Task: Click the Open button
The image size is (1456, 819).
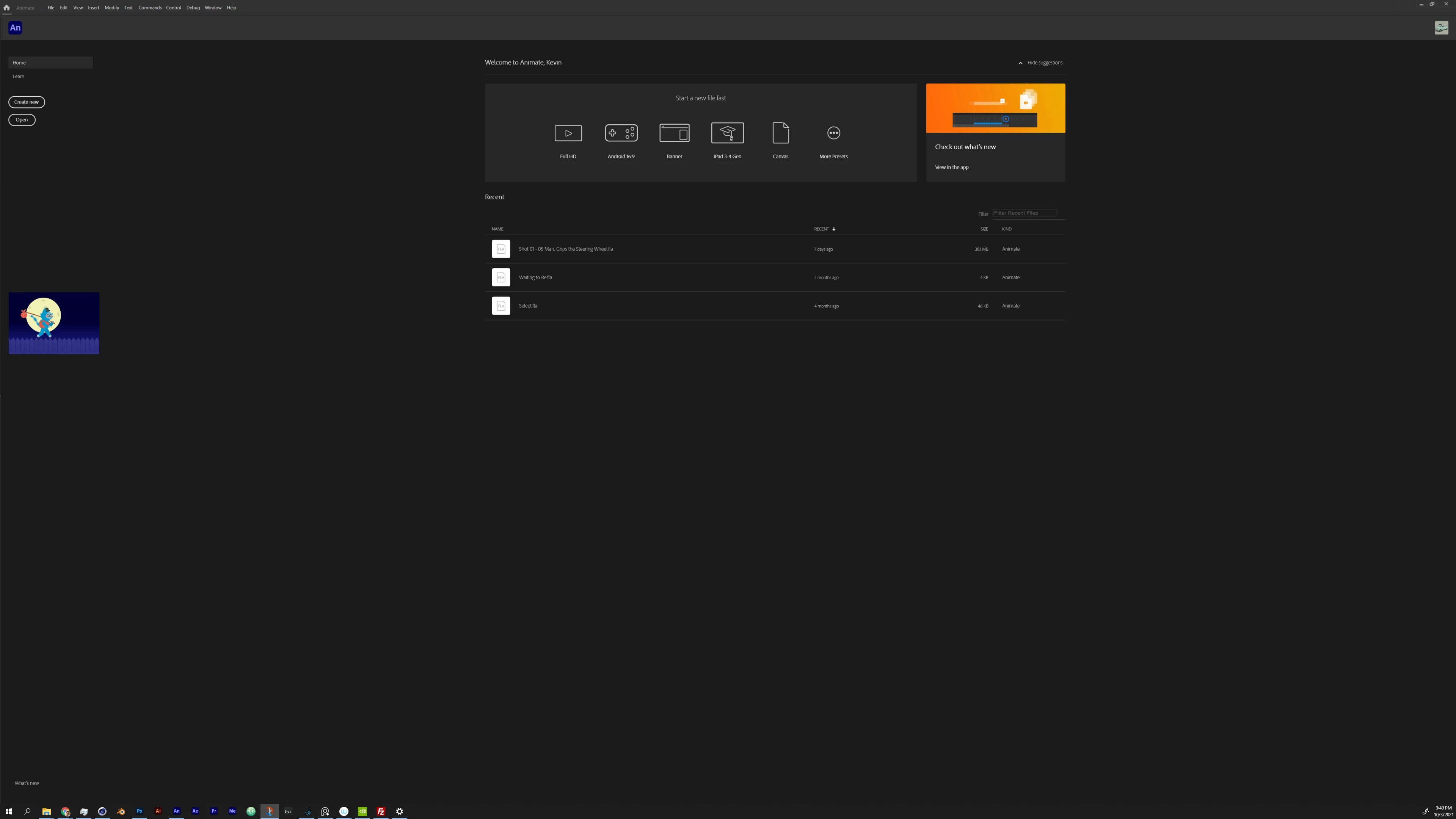Action: (22, 120)
